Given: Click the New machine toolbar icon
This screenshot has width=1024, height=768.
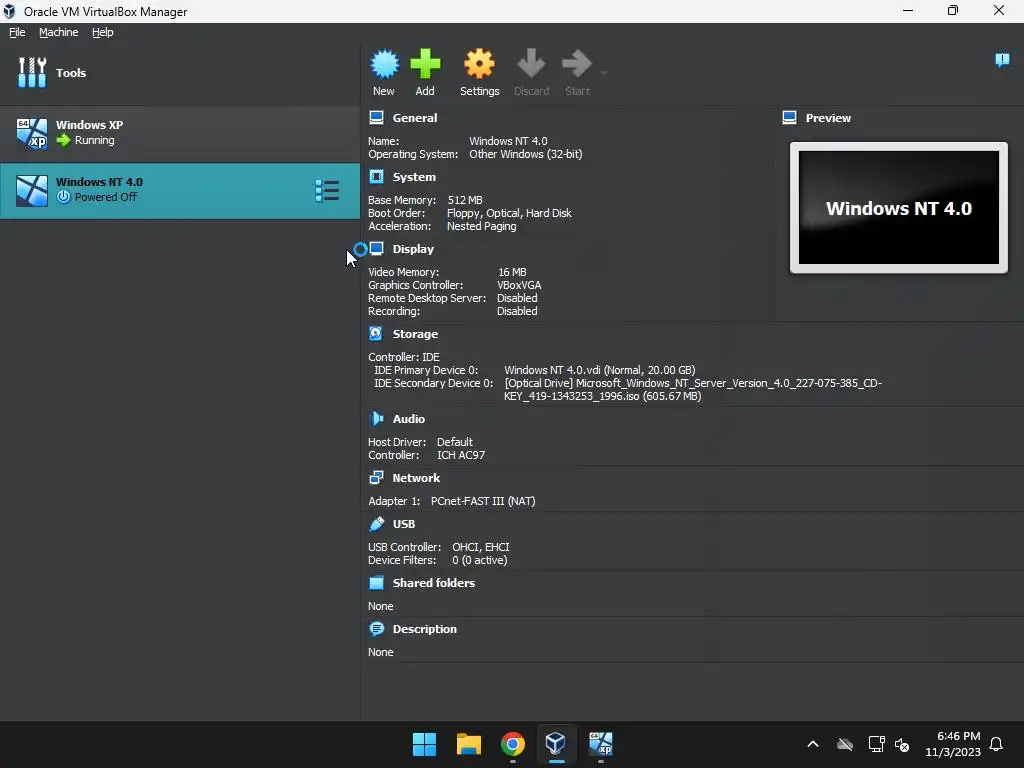Looking at the screenshot, I should tap(384, 64).
